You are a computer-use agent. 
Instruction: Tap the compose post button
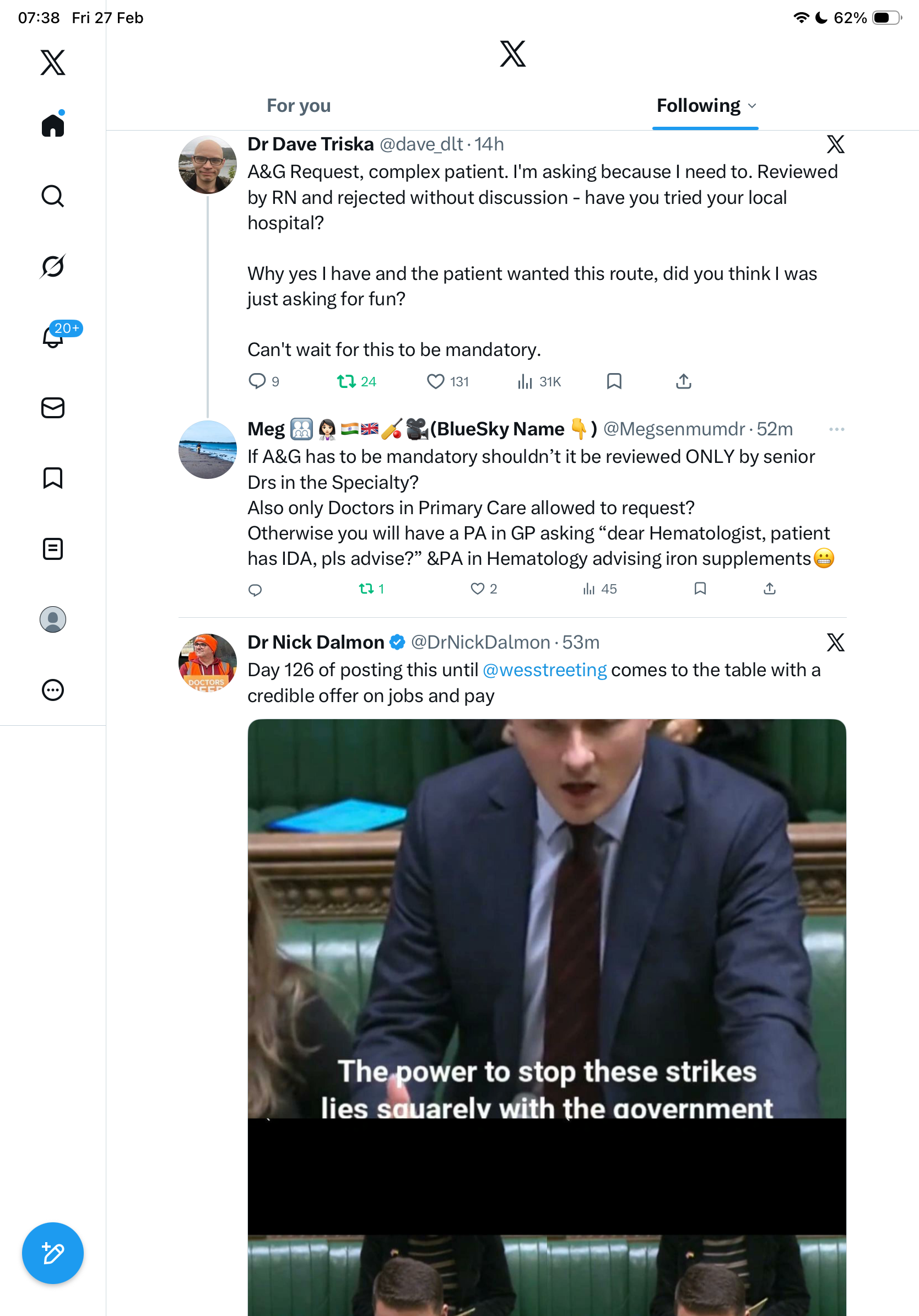[x=53, y=1253]
